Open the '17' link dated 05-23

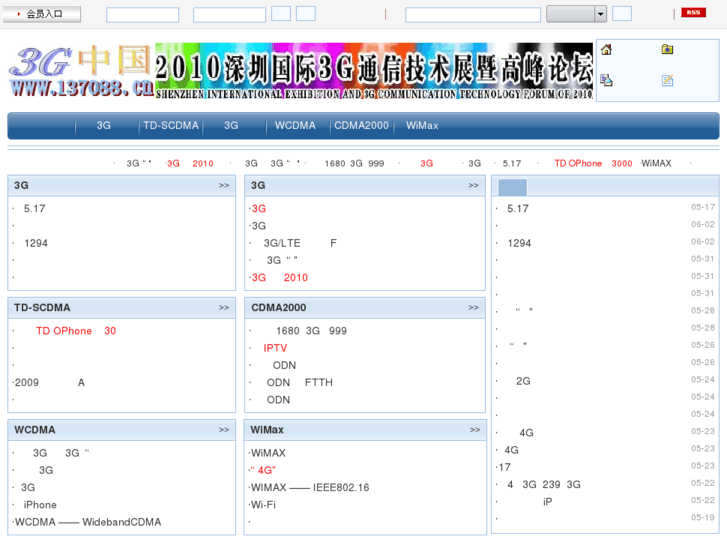[504, 467]
